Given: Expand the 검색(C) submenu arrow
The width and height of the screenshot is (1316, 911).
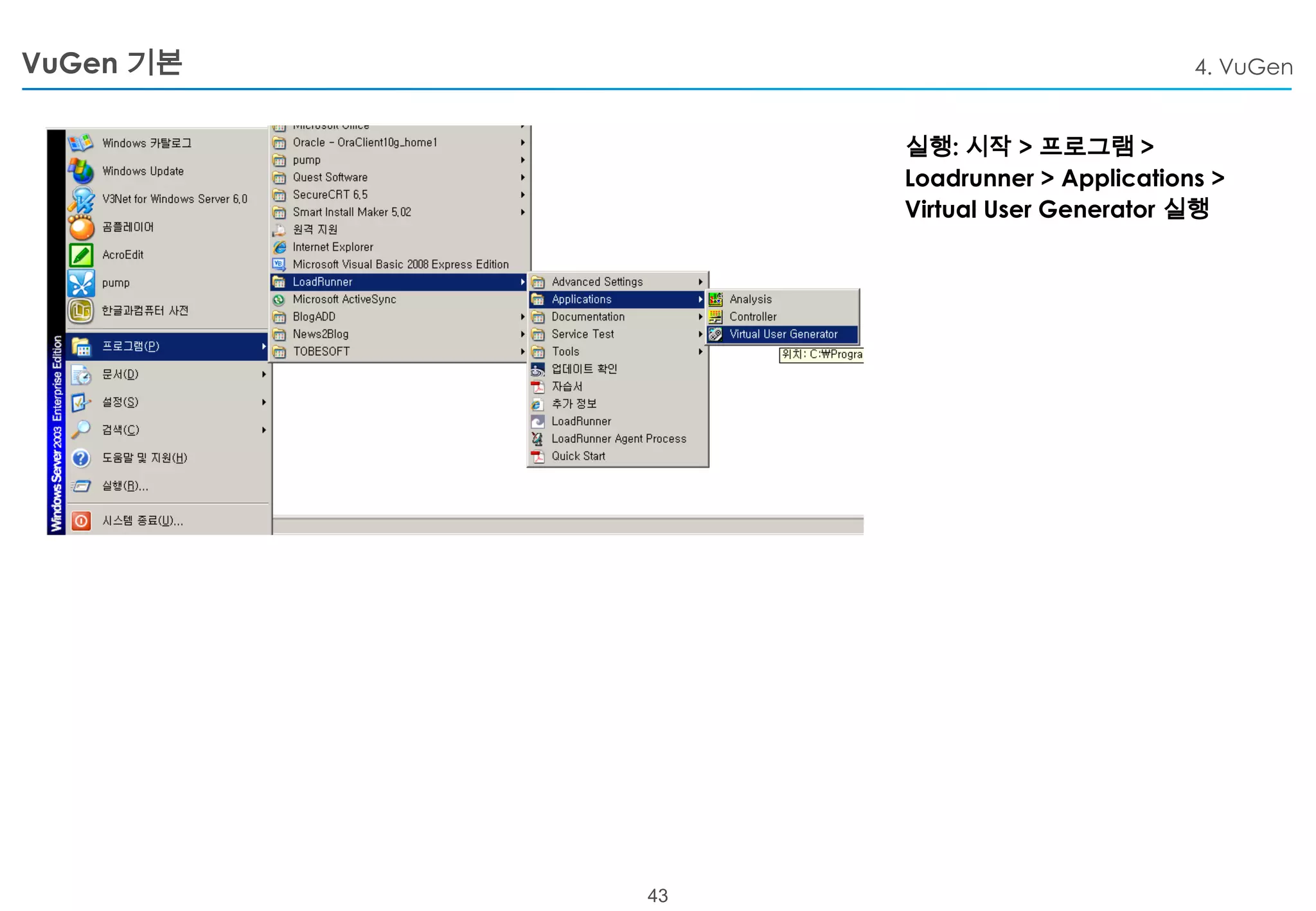Looking at the screenshot, I should coord(264,430).
